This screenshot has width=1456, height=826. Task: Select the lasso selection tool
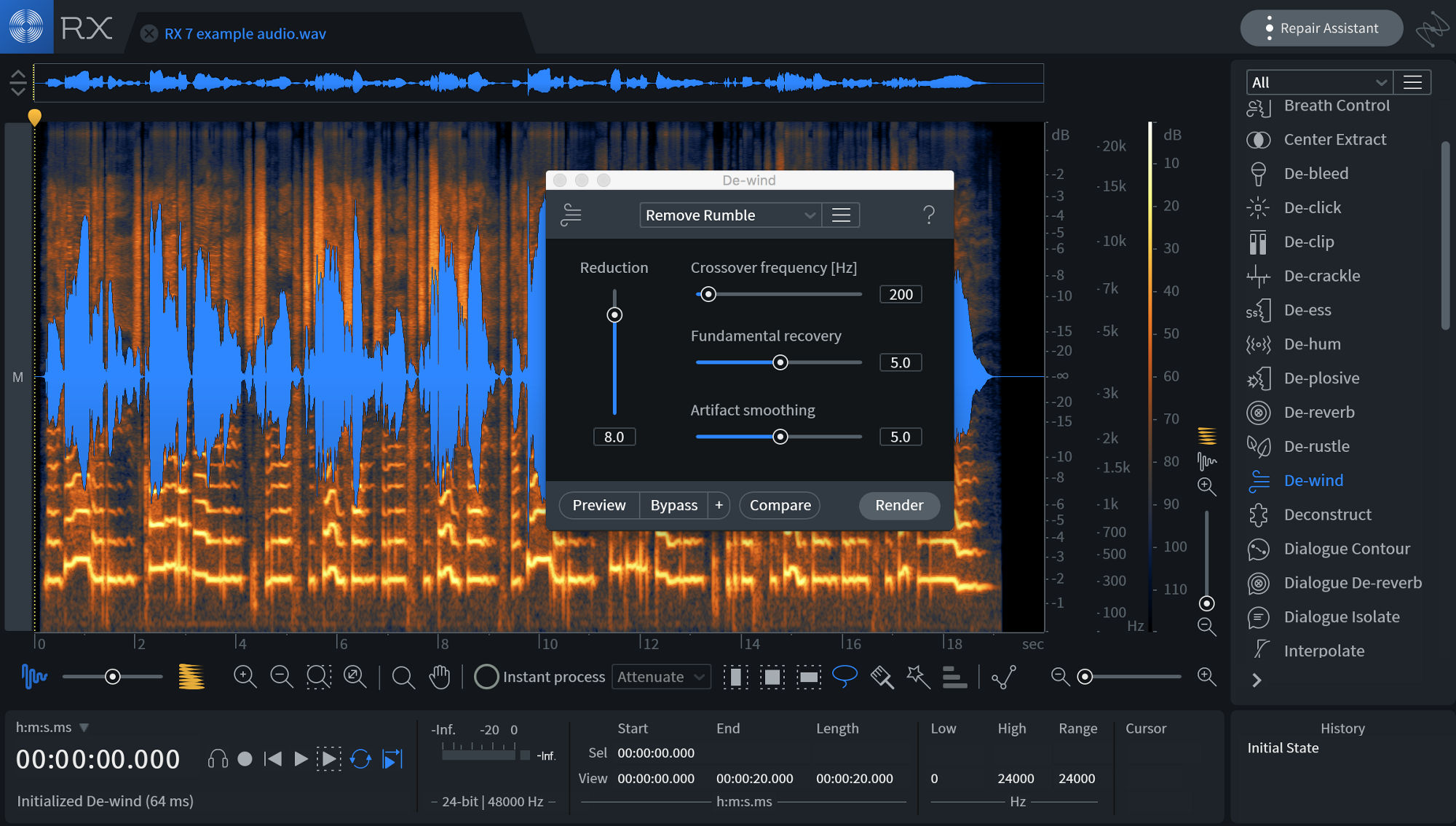[x=844, y=676]
